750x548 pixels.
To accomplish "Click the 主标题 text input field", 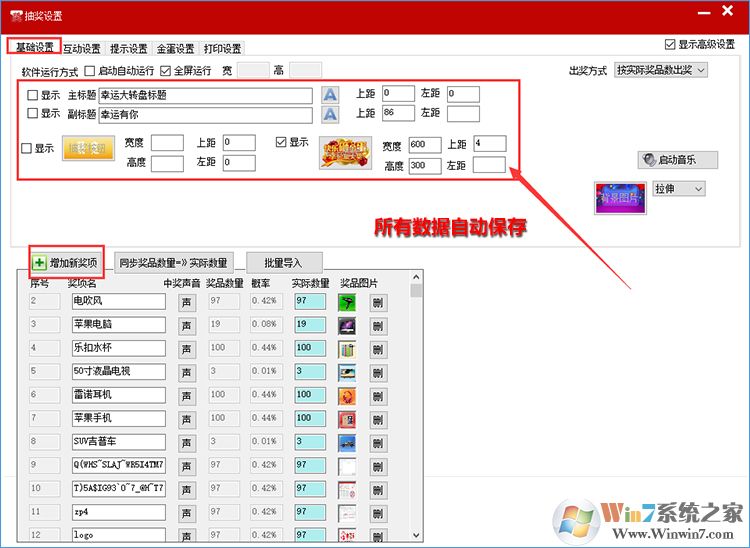I will [x=205, y=95].
